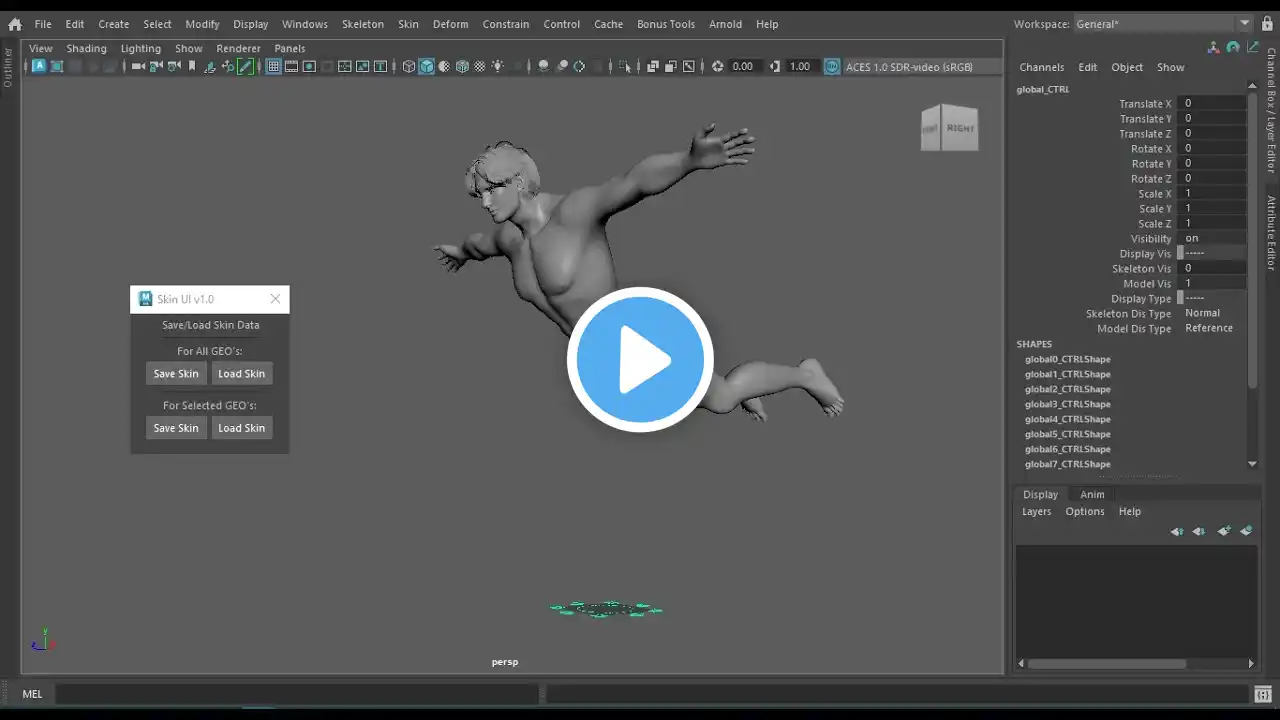Click the 2D Pan/Zoom icon
The width and height of the screenshot is (1280, 720).
(x=227, y=67)
